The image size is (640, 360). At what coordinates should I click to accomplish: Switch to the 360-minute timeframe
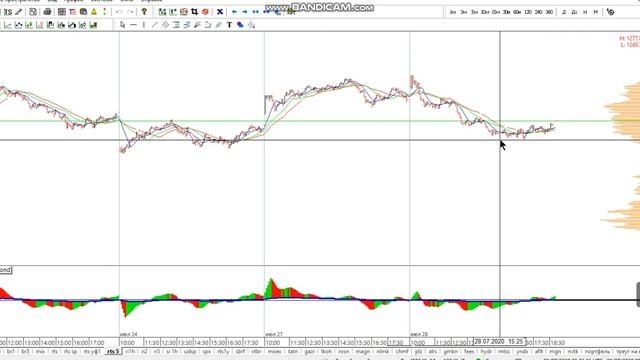pos(549,12)
